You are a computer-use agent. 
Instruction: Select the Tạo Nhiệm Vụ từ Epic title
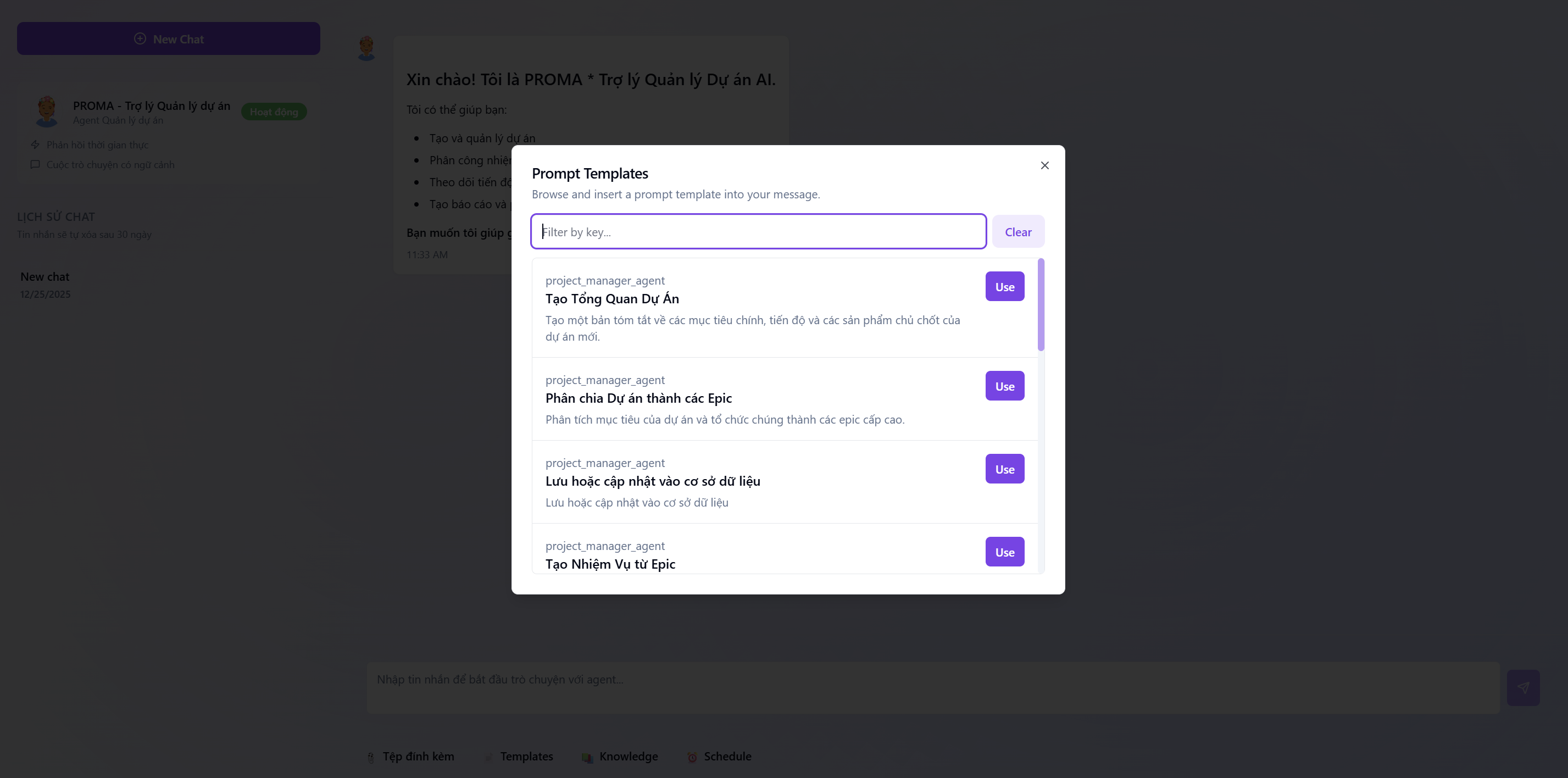pos(610,564)
